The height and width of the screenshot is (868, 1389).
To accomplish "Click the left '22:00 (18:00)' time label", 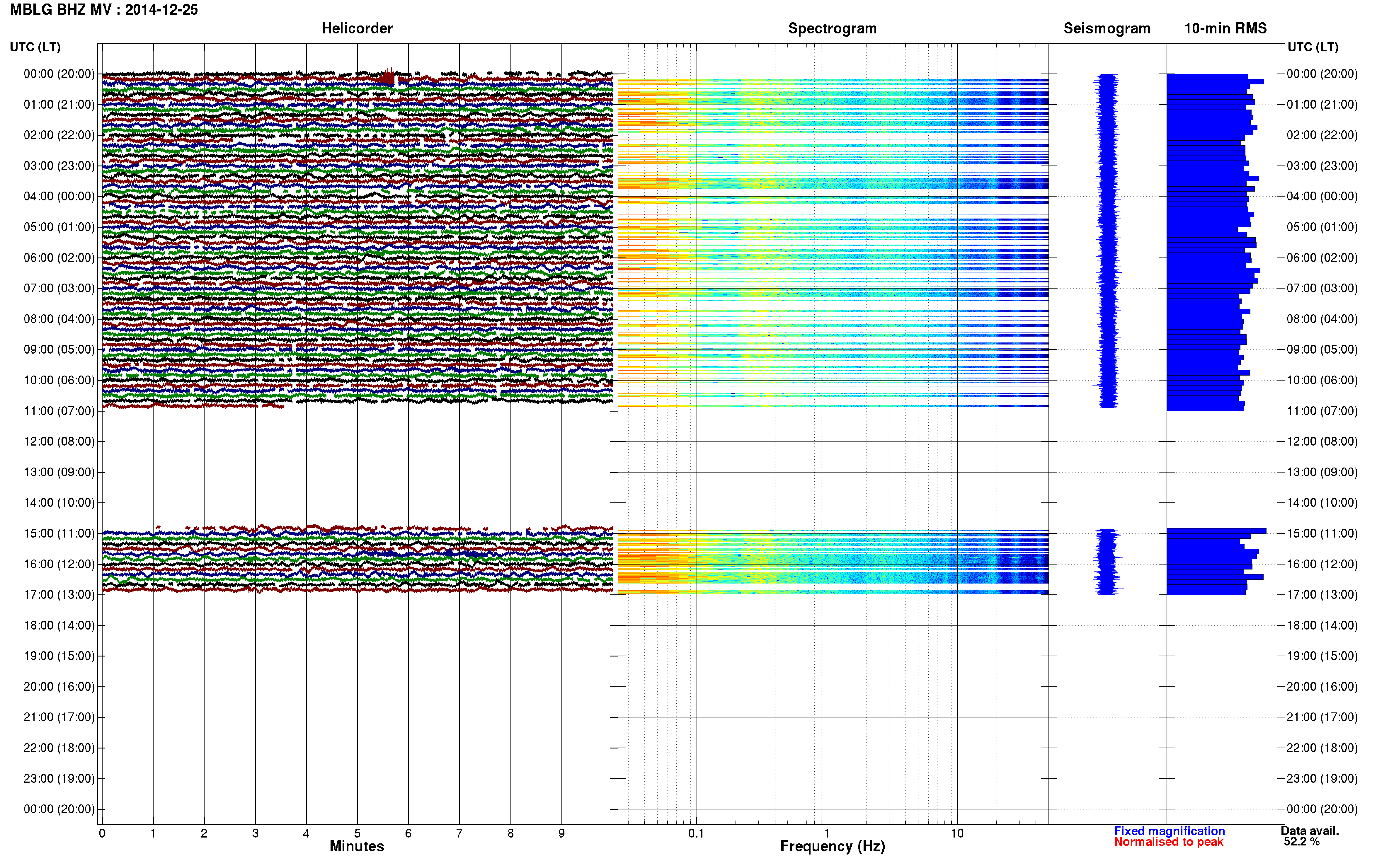I will tap(59, 748).
